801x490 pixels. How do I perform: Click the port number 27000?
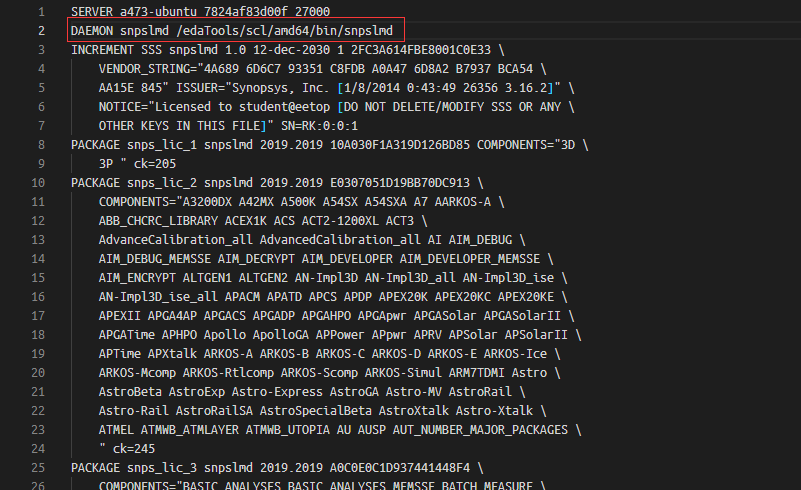[x=313, y=11]
